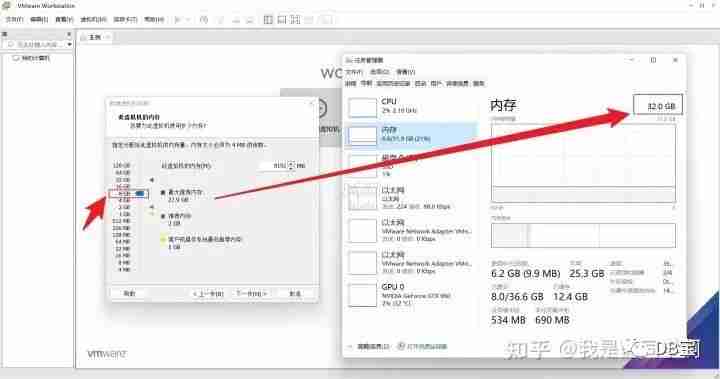Screen dimensions: 720x379
Task: Open Task Manager 查看 menu
Action: pyautogui.click(x=406, y=72)
